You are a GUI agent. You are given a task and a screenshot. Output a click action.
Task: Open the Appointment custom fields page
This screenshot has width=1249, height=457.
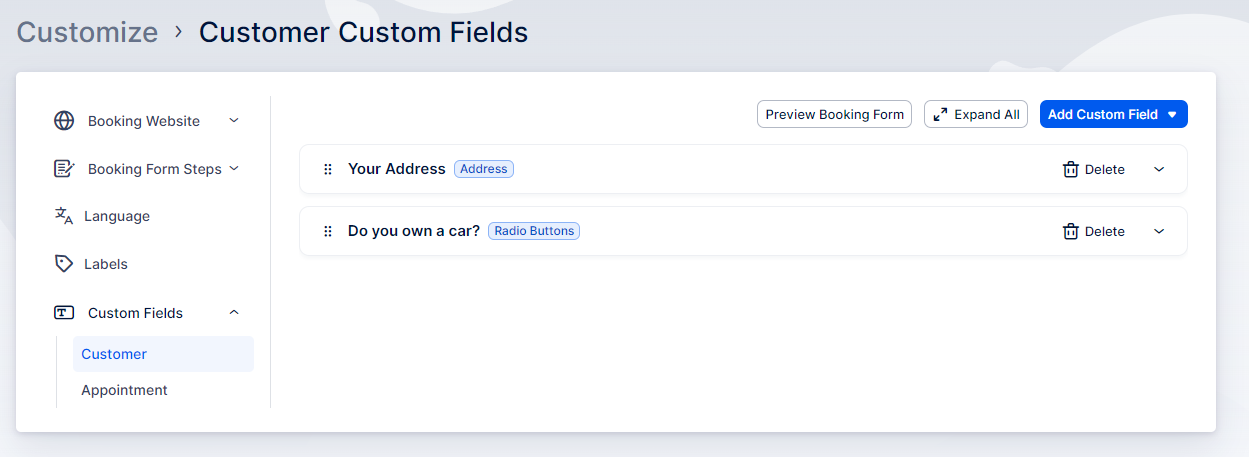(124, 390)
